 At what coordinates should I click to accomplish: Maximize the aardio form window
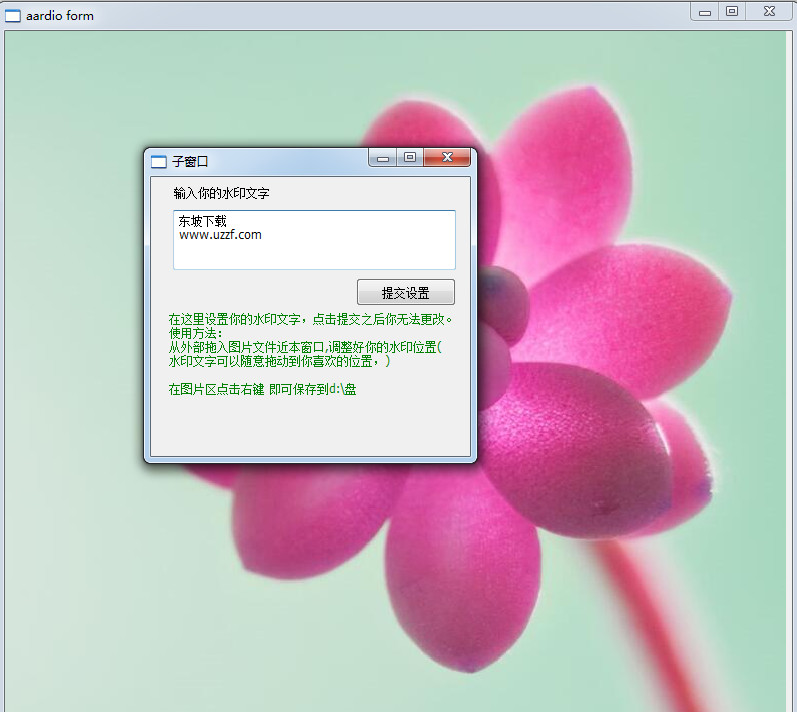(732, 12)
